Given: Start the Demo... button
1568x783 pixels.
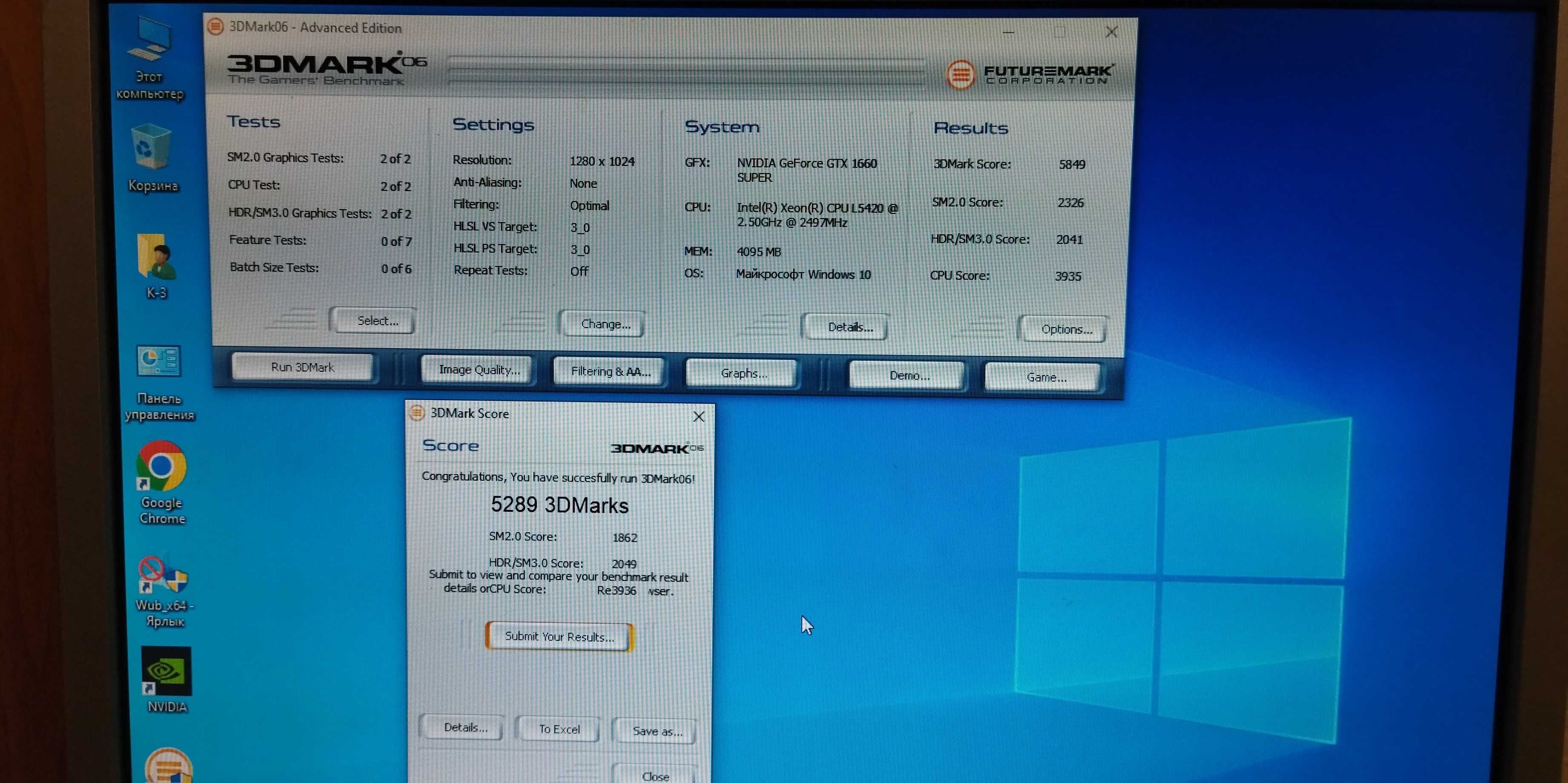Looking at the screenshot, I should [907, 376].
